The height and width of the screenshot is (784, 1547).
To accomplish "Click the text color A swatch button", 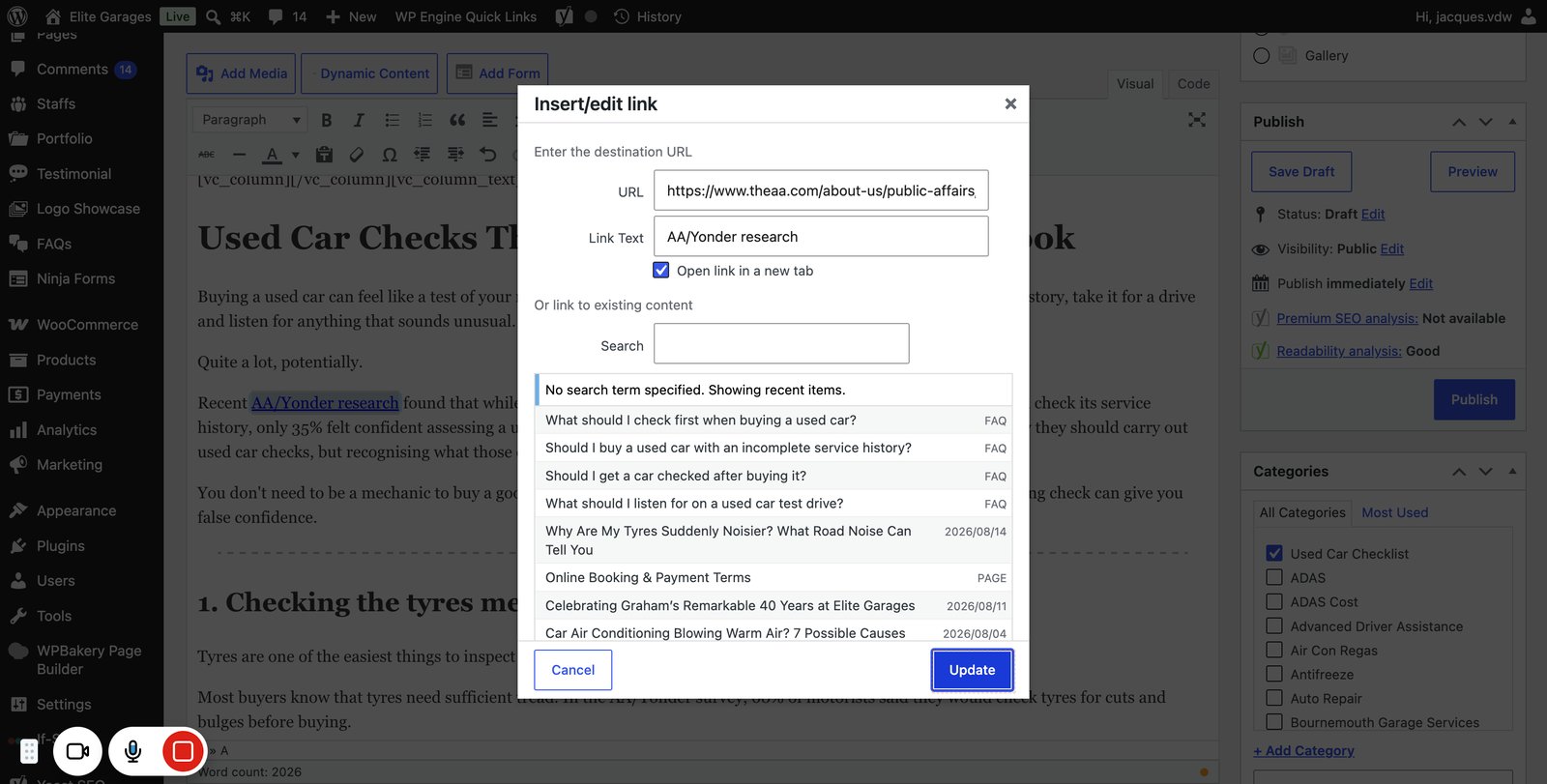I will pos(273,155).
